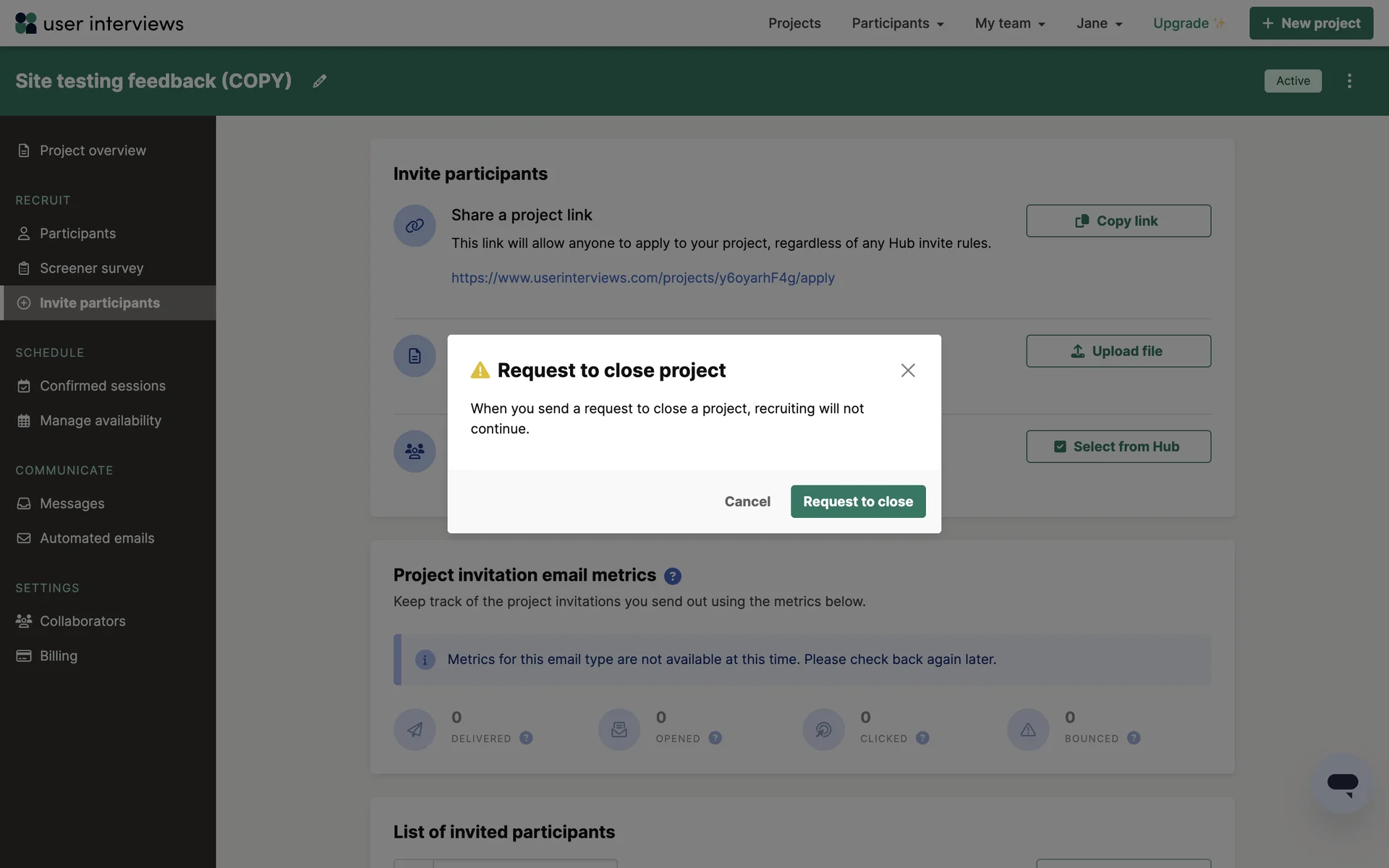Viewport: 1389px width, 868px height.
Task: Click the blue help icon next to email metrics heading
Action: click(672, 576)
